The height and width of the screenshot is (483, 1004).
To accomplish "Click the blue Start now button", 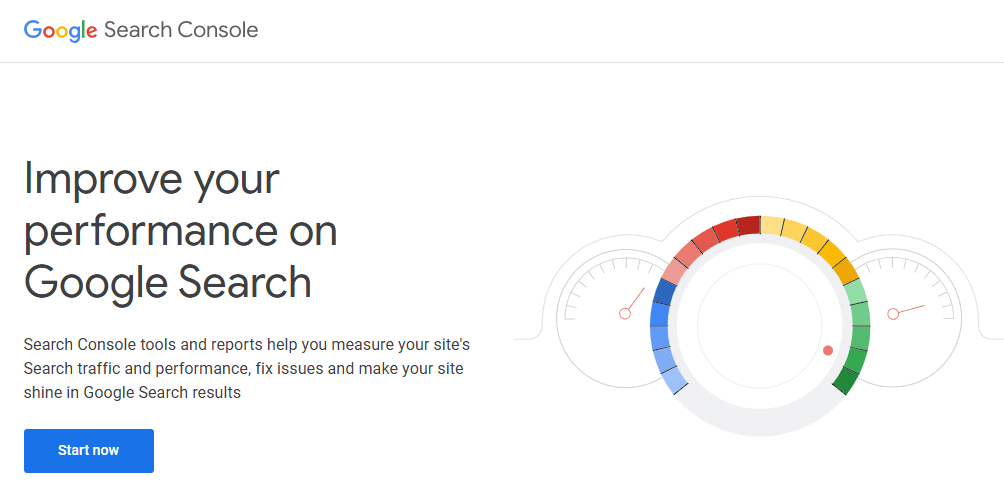I will 89,450.
